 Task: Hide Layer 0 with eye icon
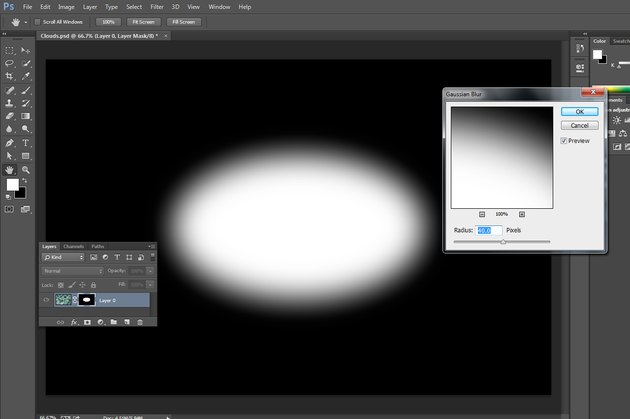tap(46, 300)
